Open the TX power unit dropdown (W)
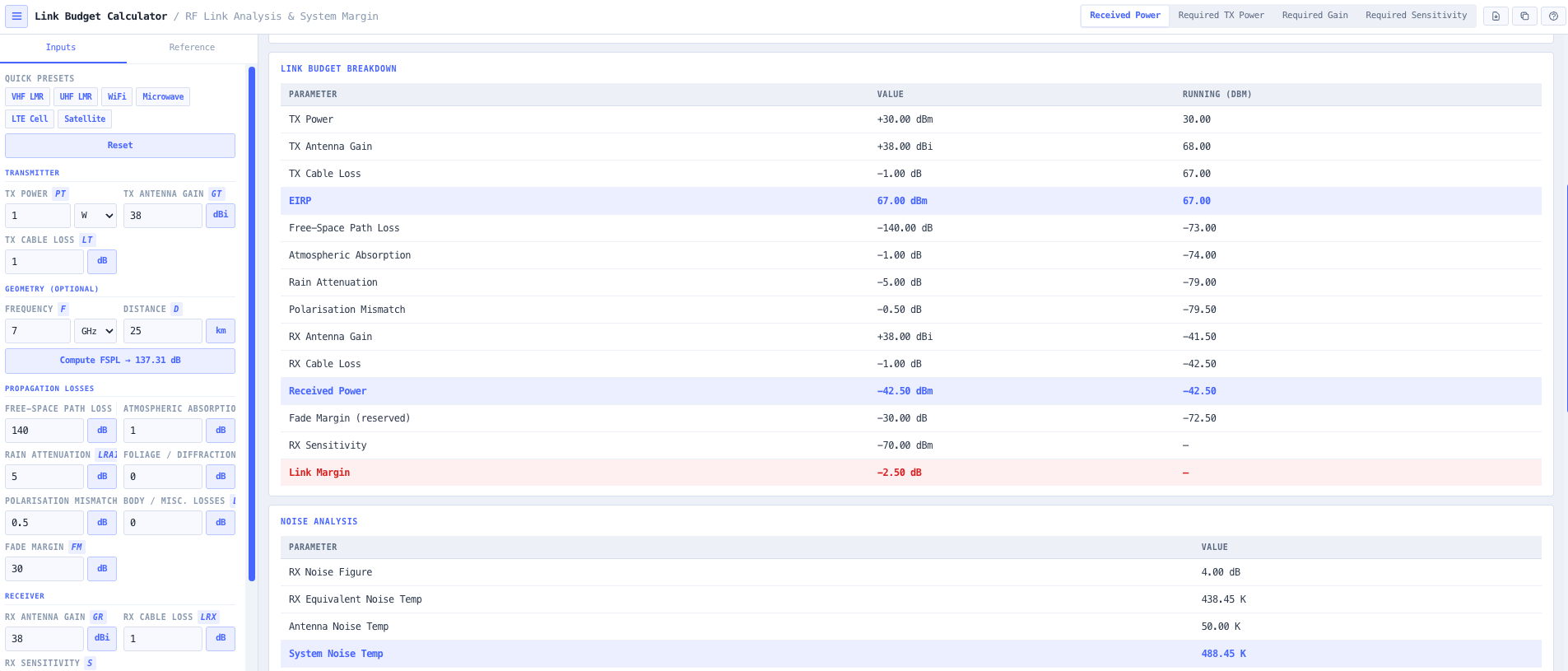1568x671 pixels. [x=95, y=216]
